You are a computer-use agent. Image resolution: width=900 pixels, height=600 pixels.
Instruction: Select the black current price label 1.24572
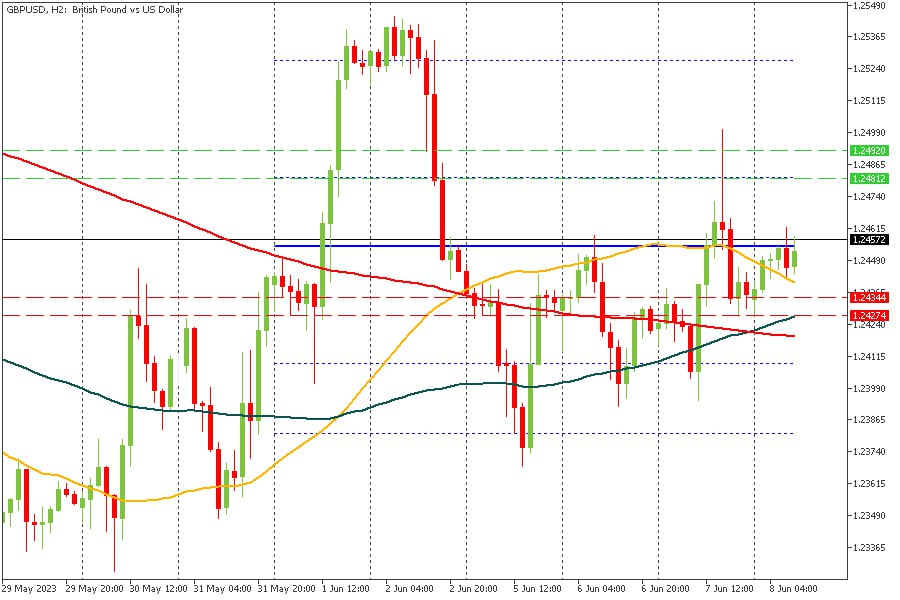[x=869, y=239]
